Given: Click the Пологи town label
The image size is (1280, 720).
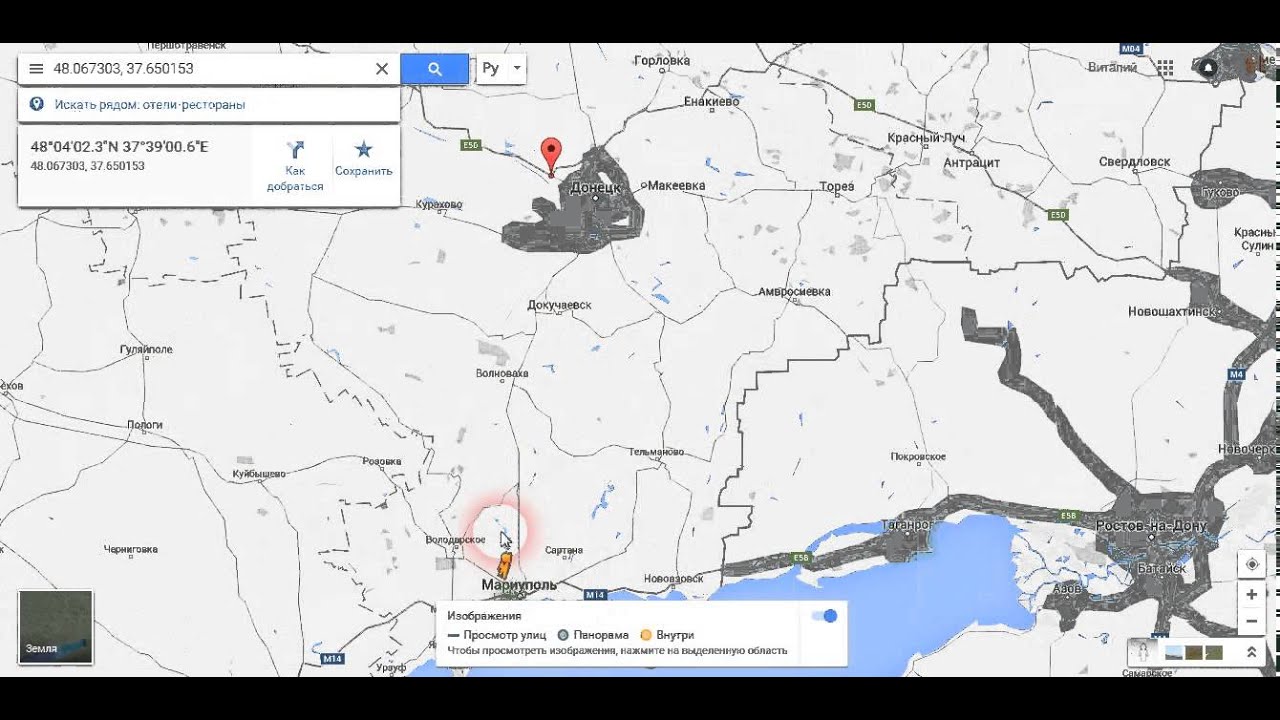Looking at the screenshot, I should pyautogui.click(x=145, y=425).
